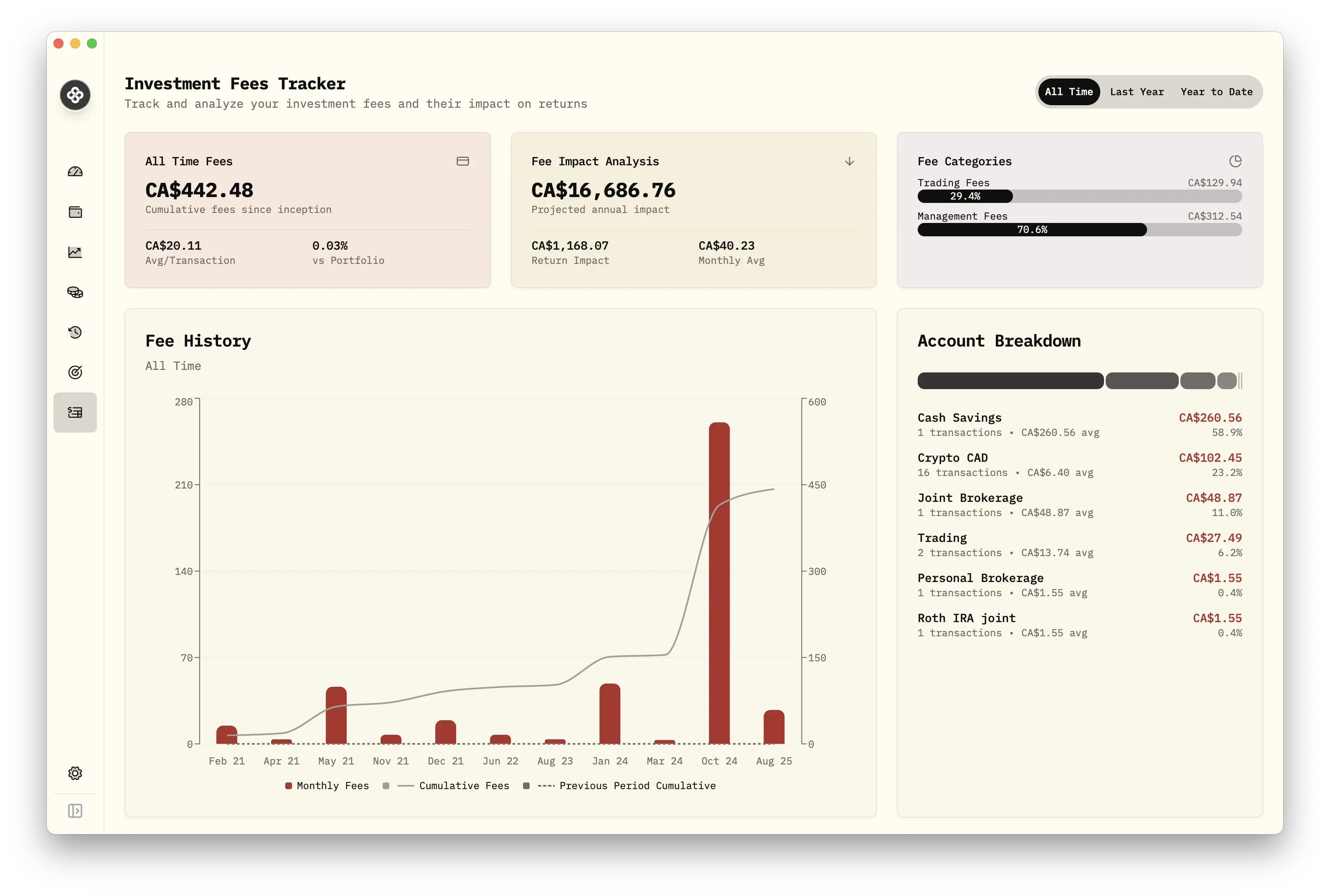Open the line chart performance icon
The height and width of the screenshot is (896, 1330).
tap(75, 252)
